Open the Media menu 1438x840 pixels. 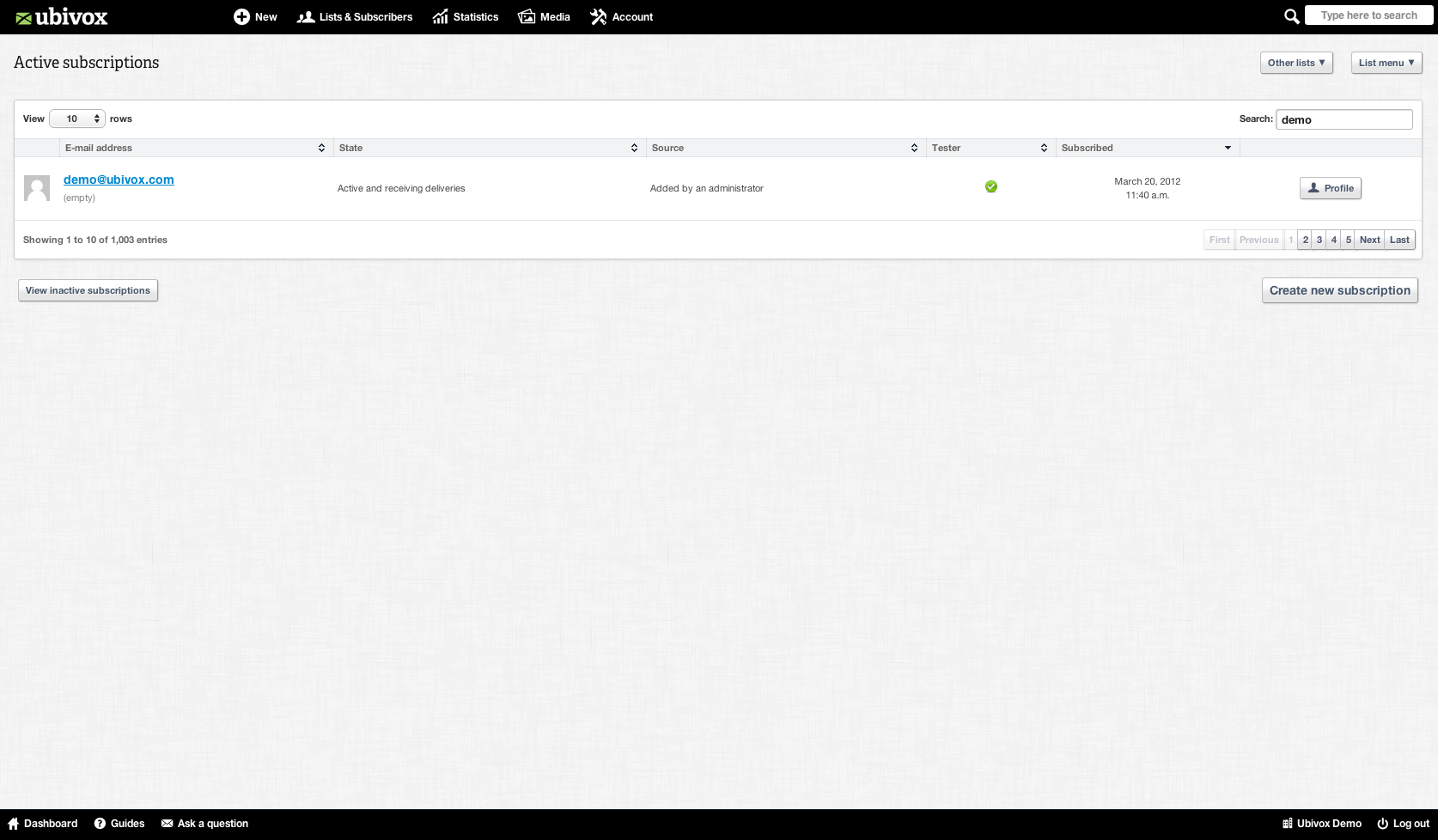click(544, 16)
